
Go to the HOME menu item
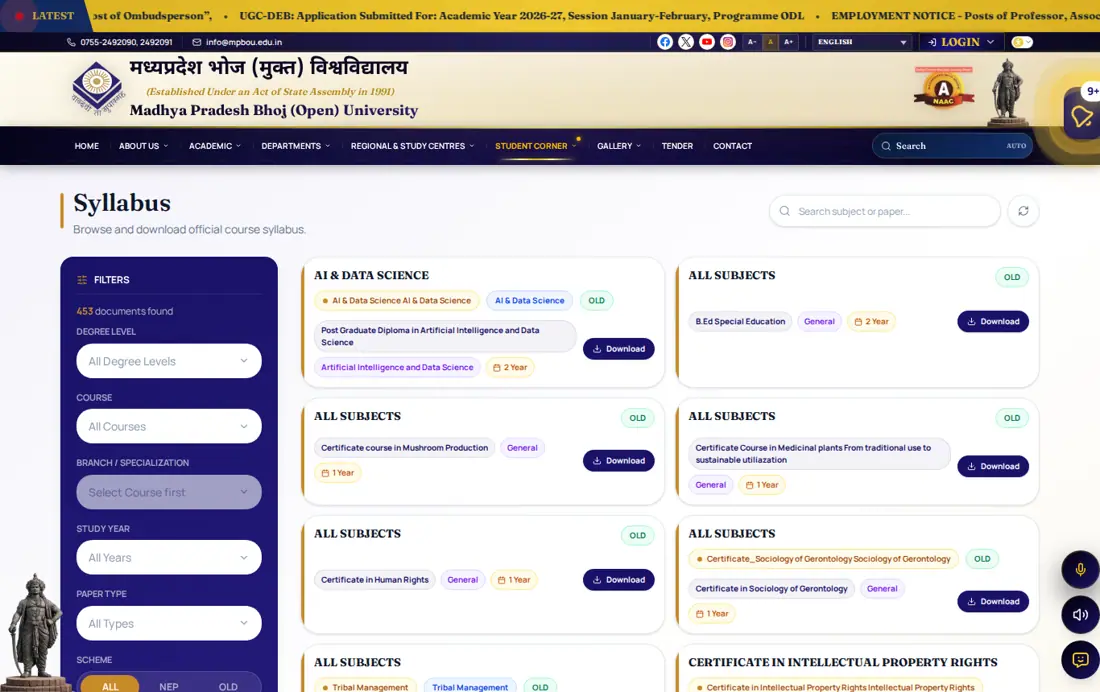(x=87, y=146)
